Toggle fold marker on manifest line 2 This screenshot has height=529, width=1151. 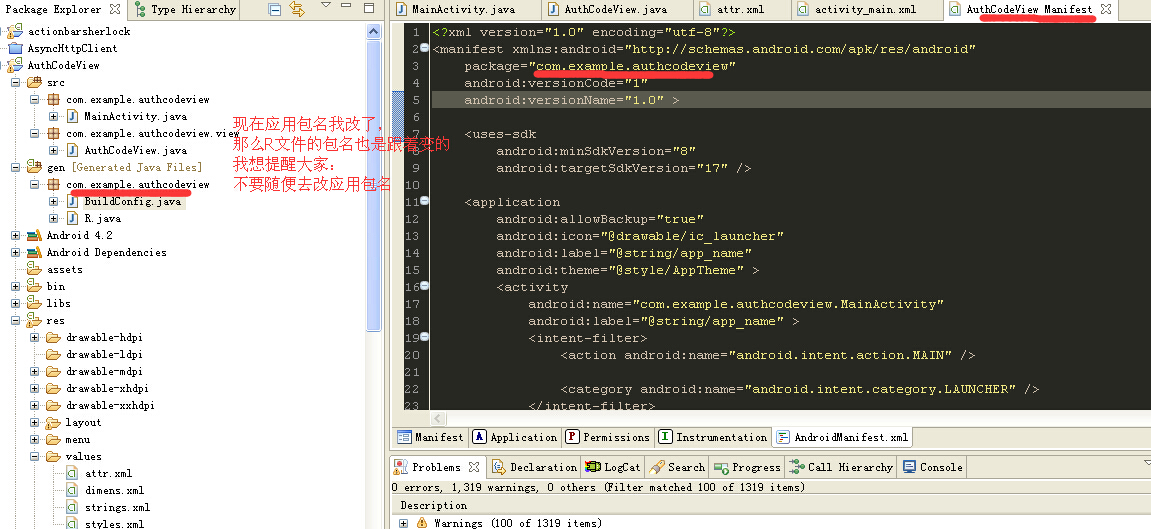[425, 48]
